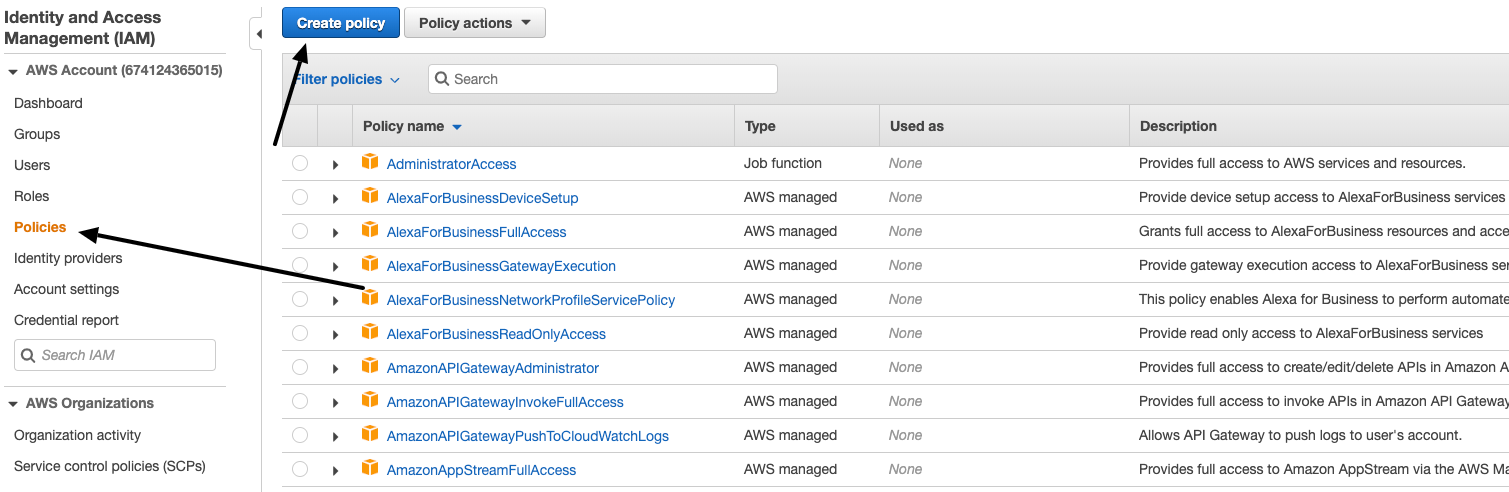Select the AmazonAPIGatewayAdministrator radio button
This screenshot has height=492, width=1509.
click(x=300, y=368)
